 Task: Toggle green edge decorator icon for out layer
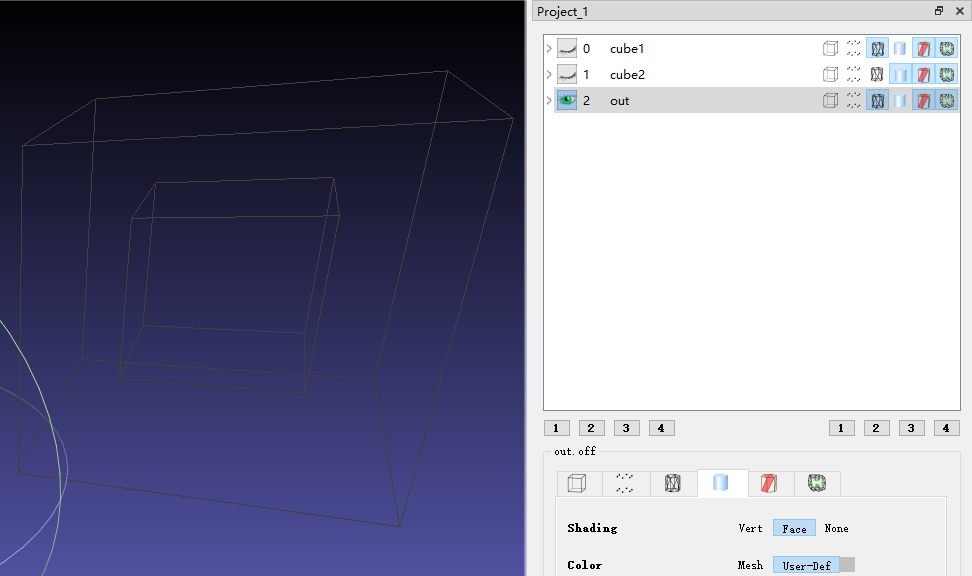[x=947, y=100]
